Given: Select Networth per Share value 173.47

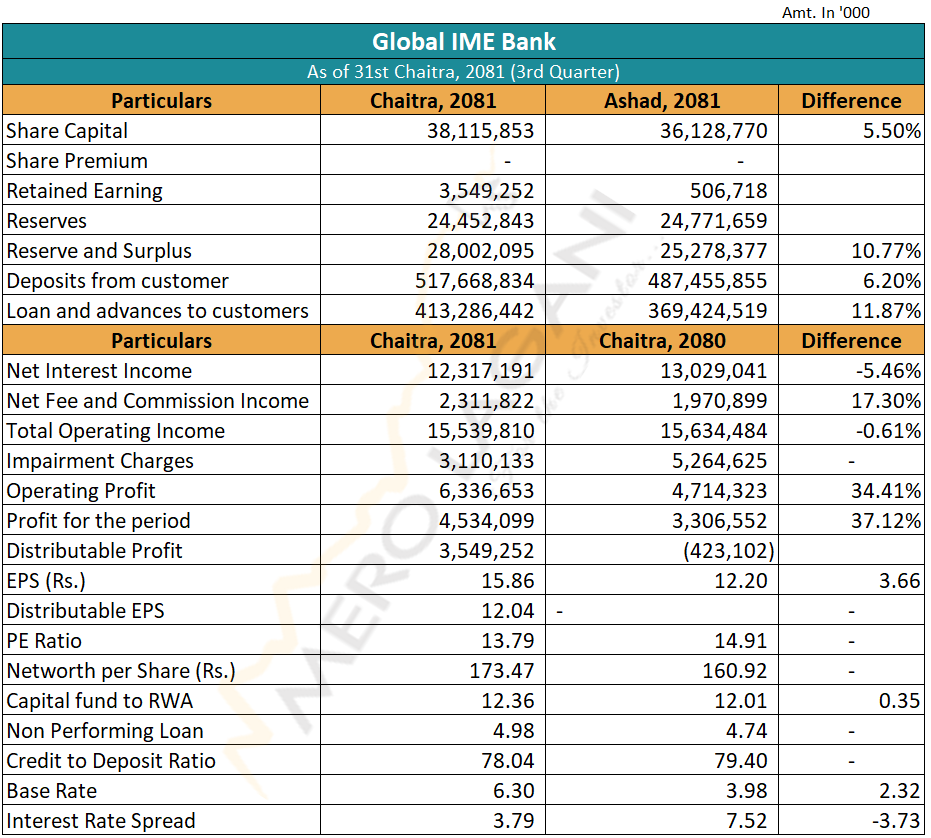Looking at the screenshot, I should point(503,671).
